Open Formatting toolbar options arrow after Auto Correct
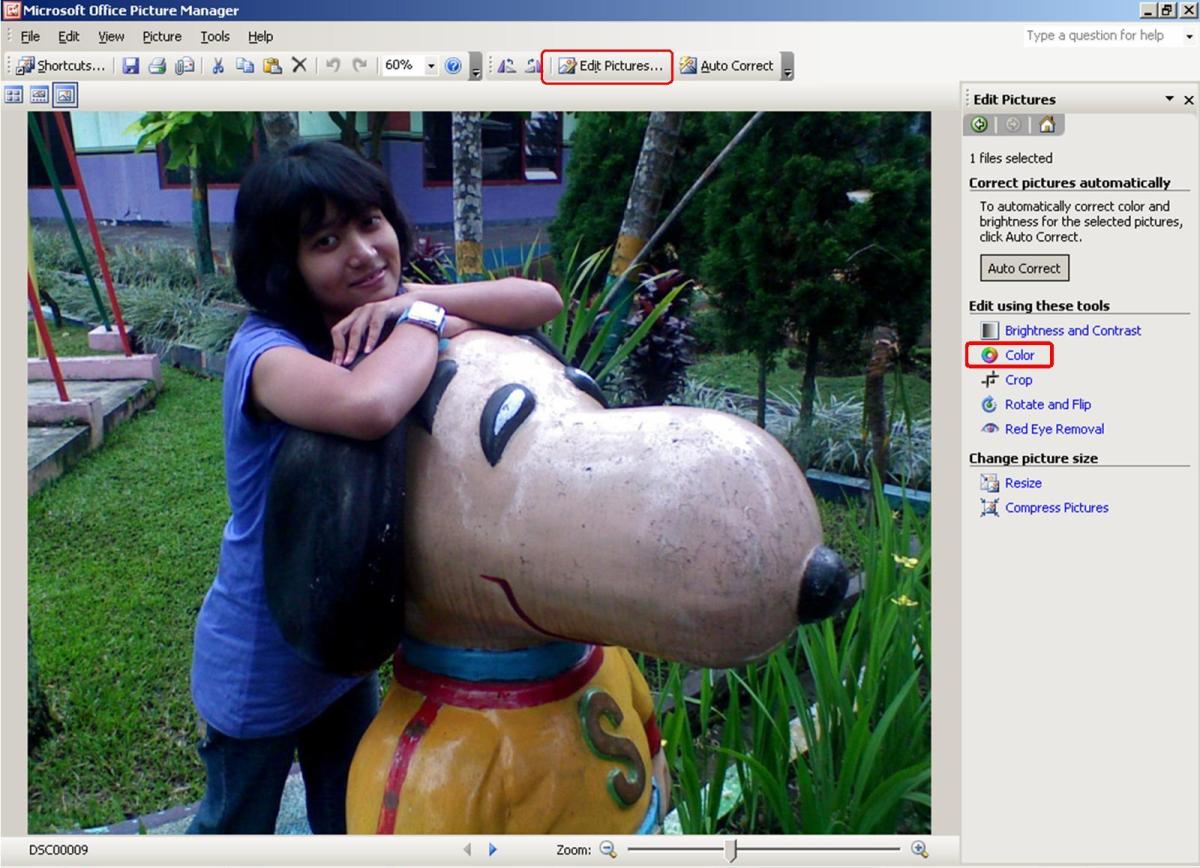This screenshot has width=1200, height=868. point(787,67)
